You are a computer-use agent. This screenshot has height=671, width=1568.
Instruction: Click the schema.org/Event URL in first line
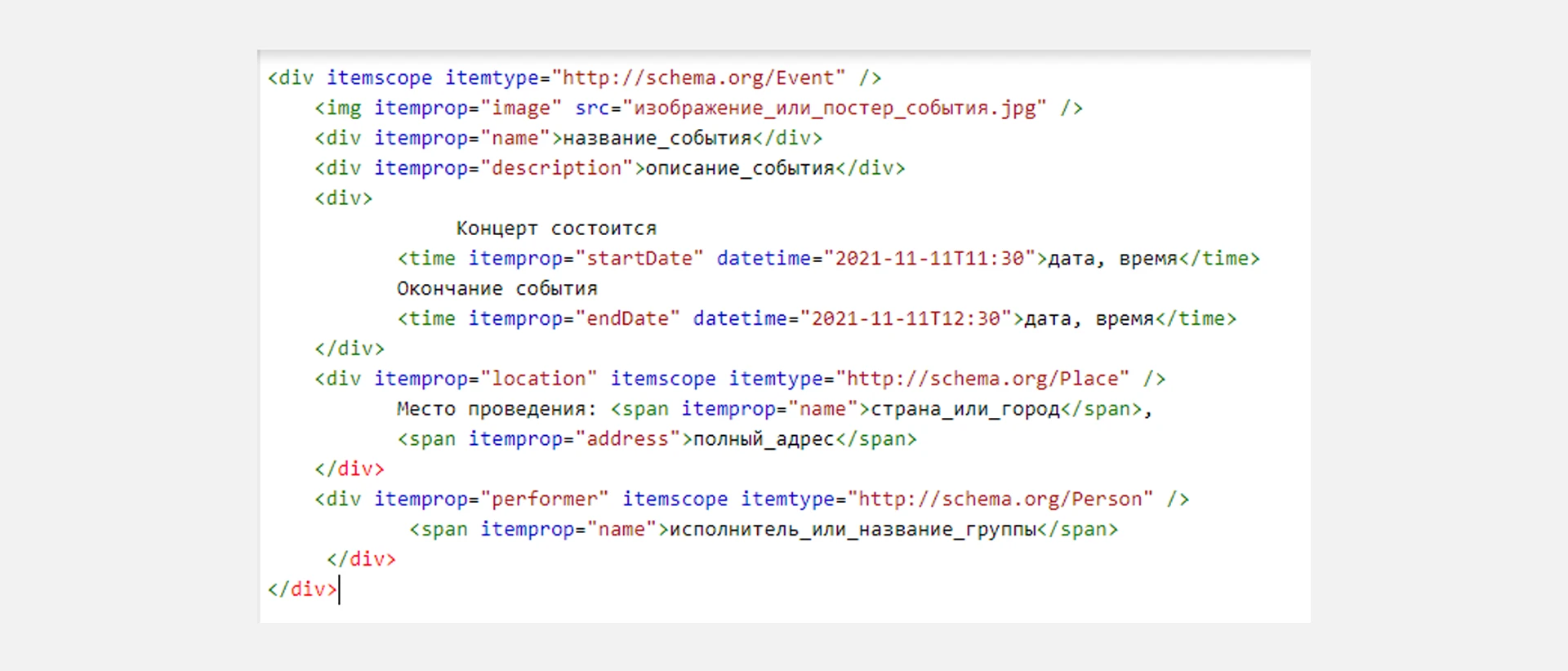pos(698,78)
